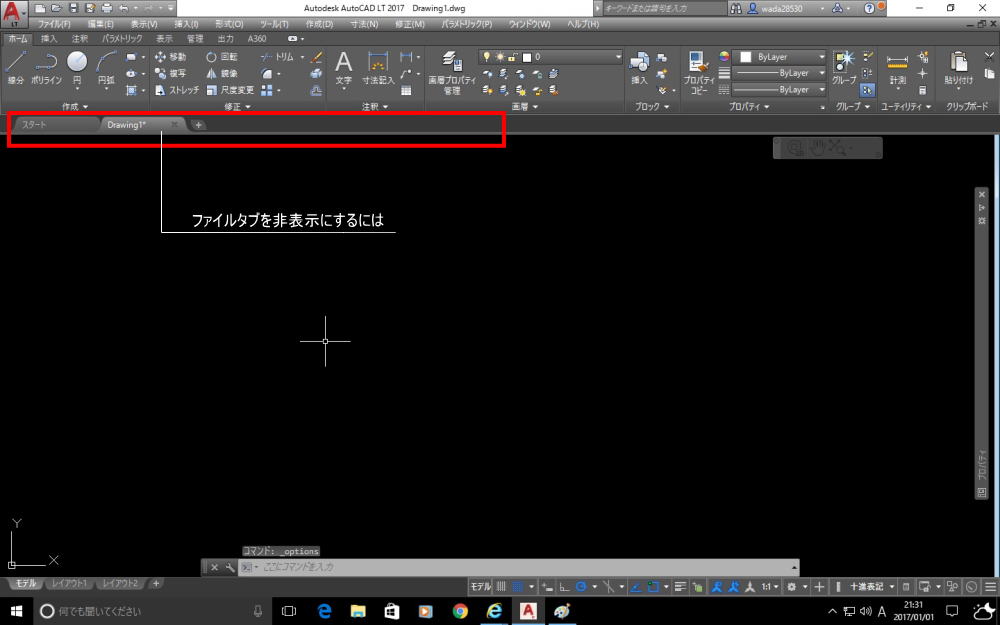Switch to the レイアウト1 layout tab
The width and height of the screenshot is (1000, 625).
(70, 584)
